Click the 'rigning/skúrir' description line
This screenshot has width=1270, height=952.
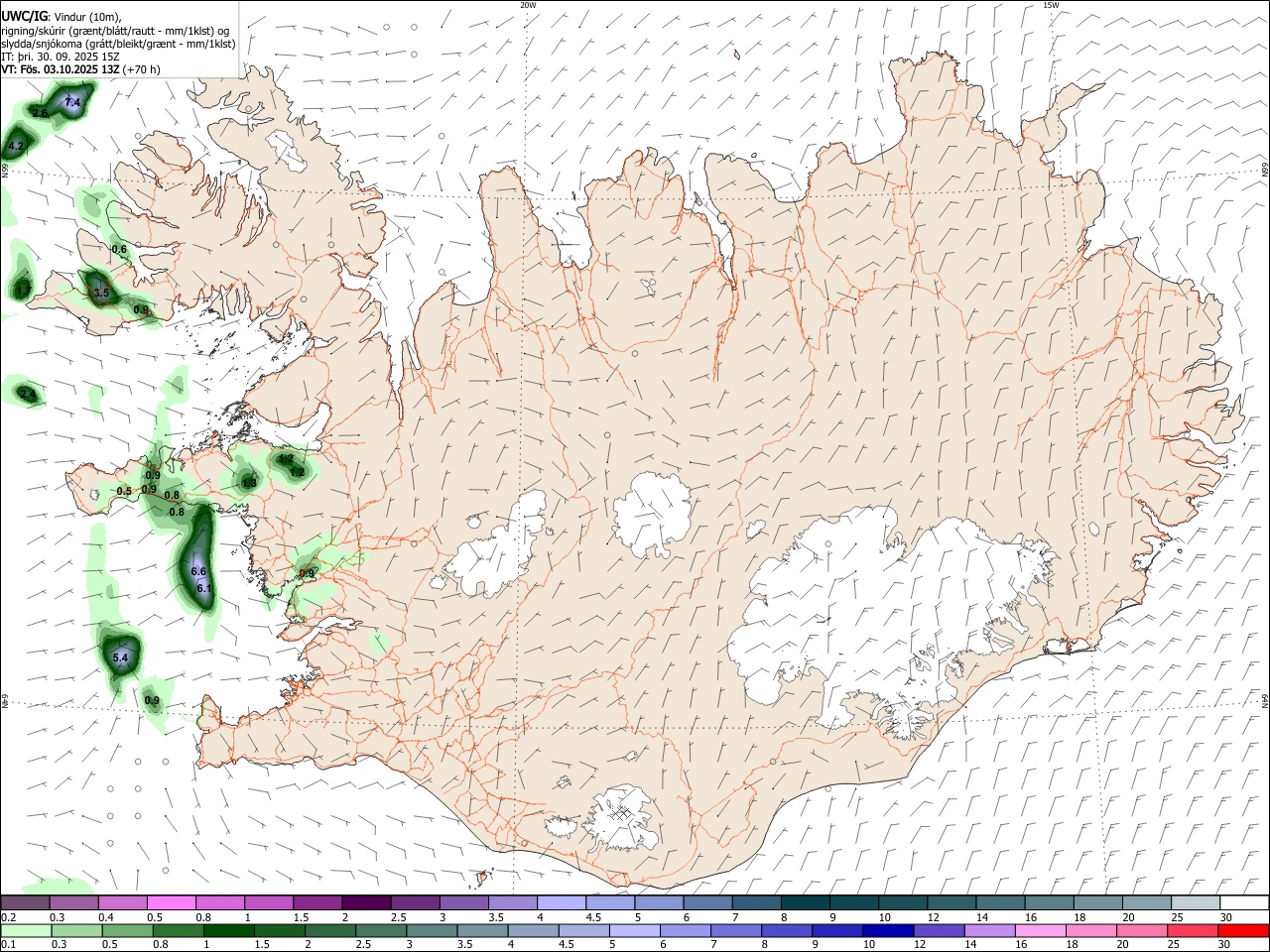[x=116, y=31]
